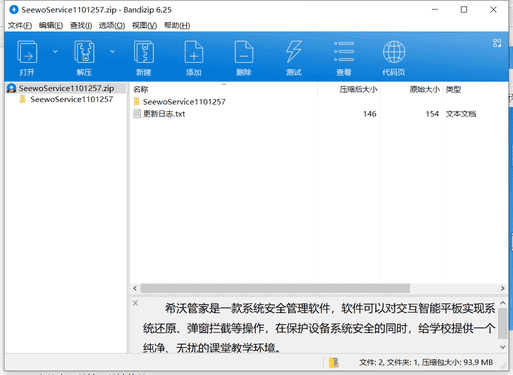This screenshot has height=375, width=513.
Task: Click the status bar archive size text
Action: pos(457,363)
